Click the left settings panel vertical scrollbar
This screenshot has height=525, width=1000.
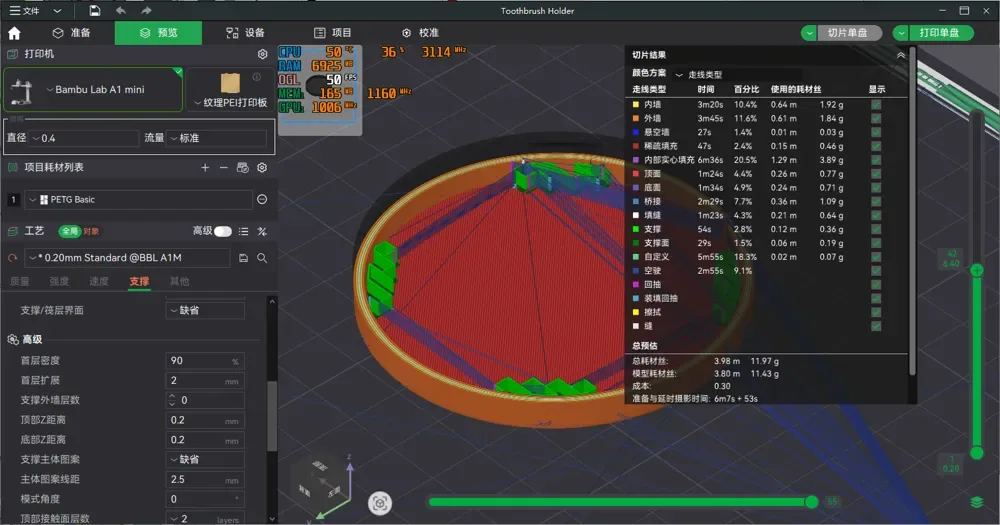pos(272,416)
